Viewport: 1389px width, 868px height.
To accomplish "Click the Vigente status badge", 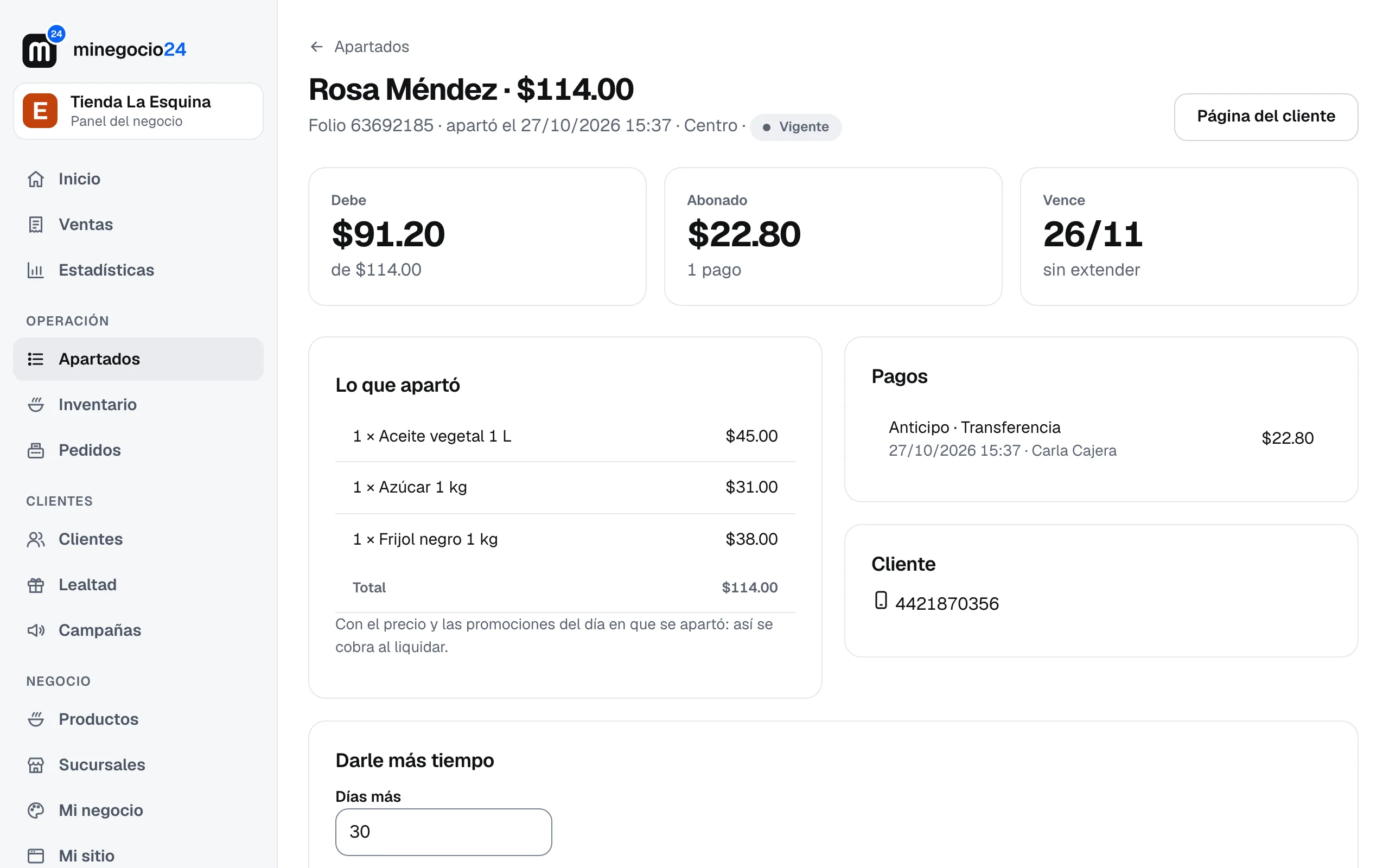I will tap(795, 127).
